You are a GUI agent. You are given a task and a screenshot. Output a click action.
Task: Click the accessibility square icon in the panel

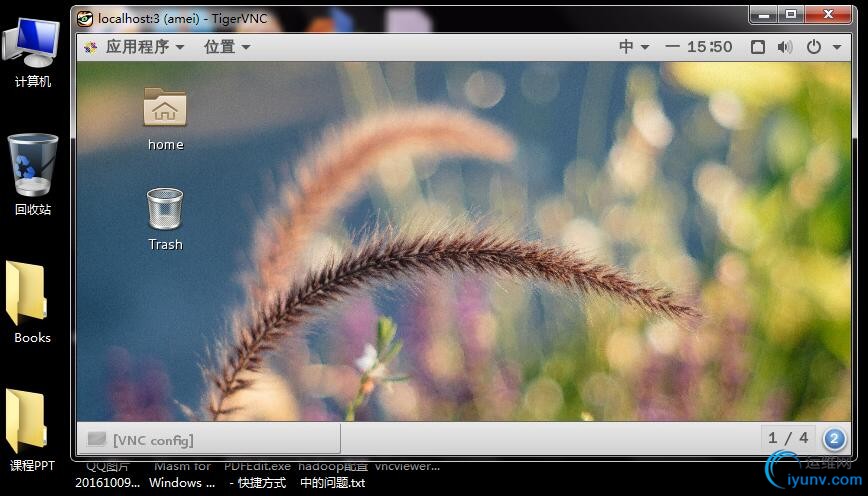click(758, 47)
